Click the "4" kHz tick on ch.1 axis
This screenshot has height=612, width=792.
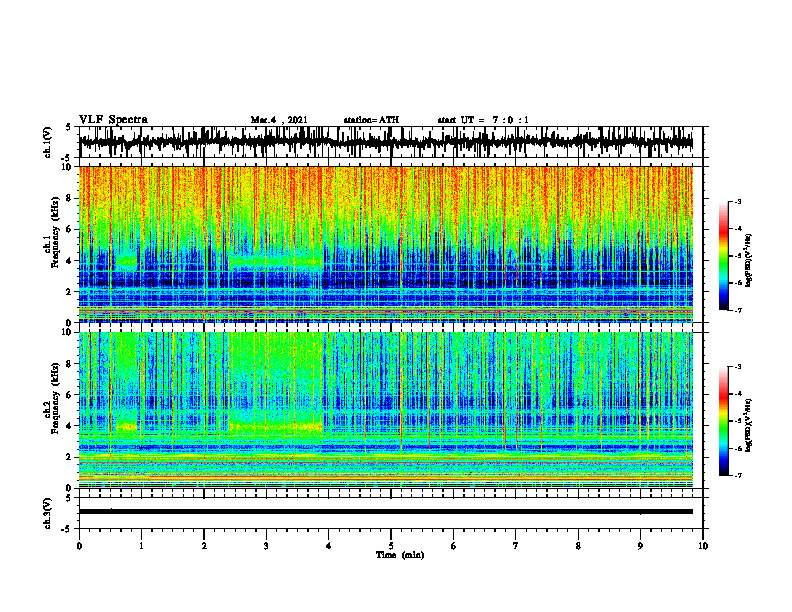tap(70, 261)
